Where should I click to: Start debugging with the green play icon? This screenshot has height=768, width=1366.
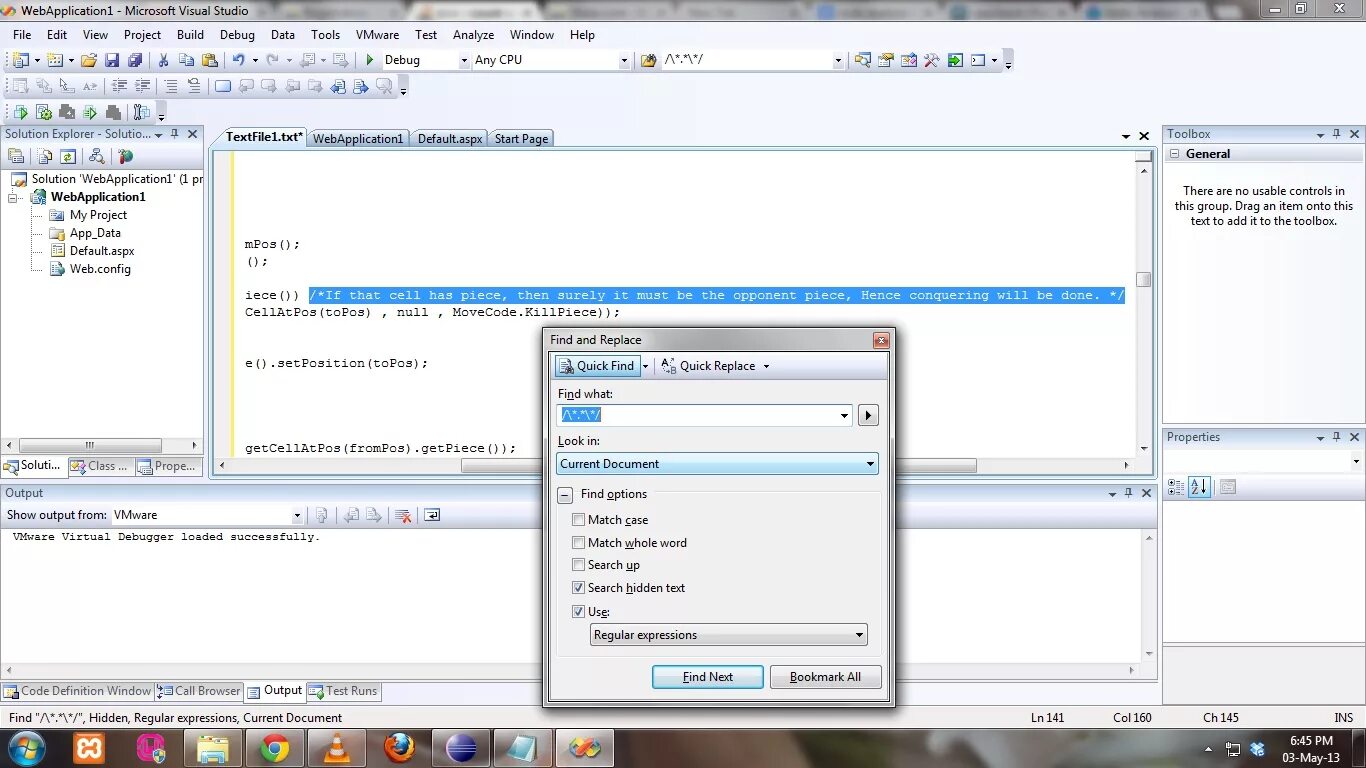coord(370,60)
